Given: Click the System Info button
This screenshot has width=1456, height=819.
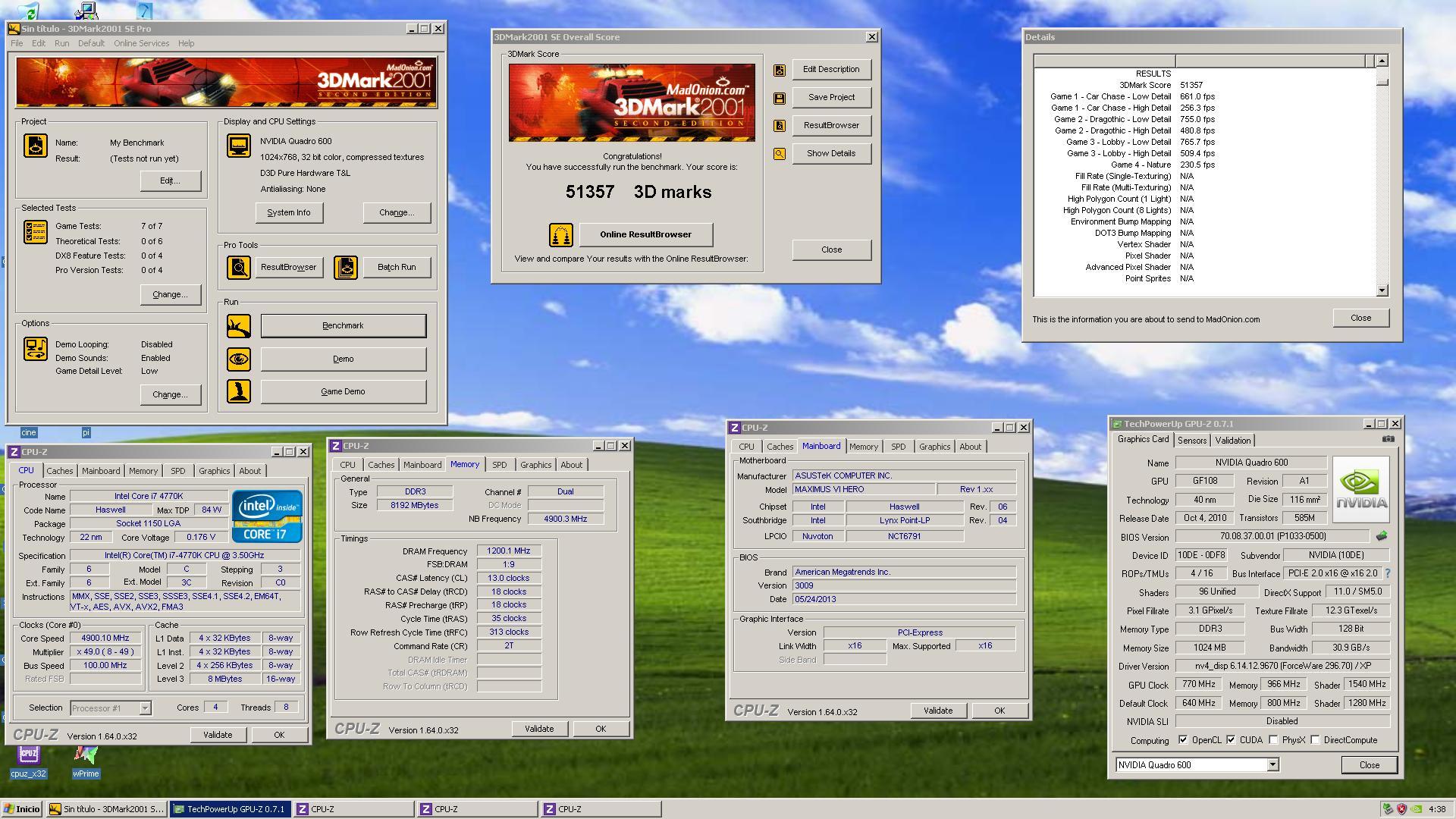Looking at the screenshot, I should click(289, 213).
